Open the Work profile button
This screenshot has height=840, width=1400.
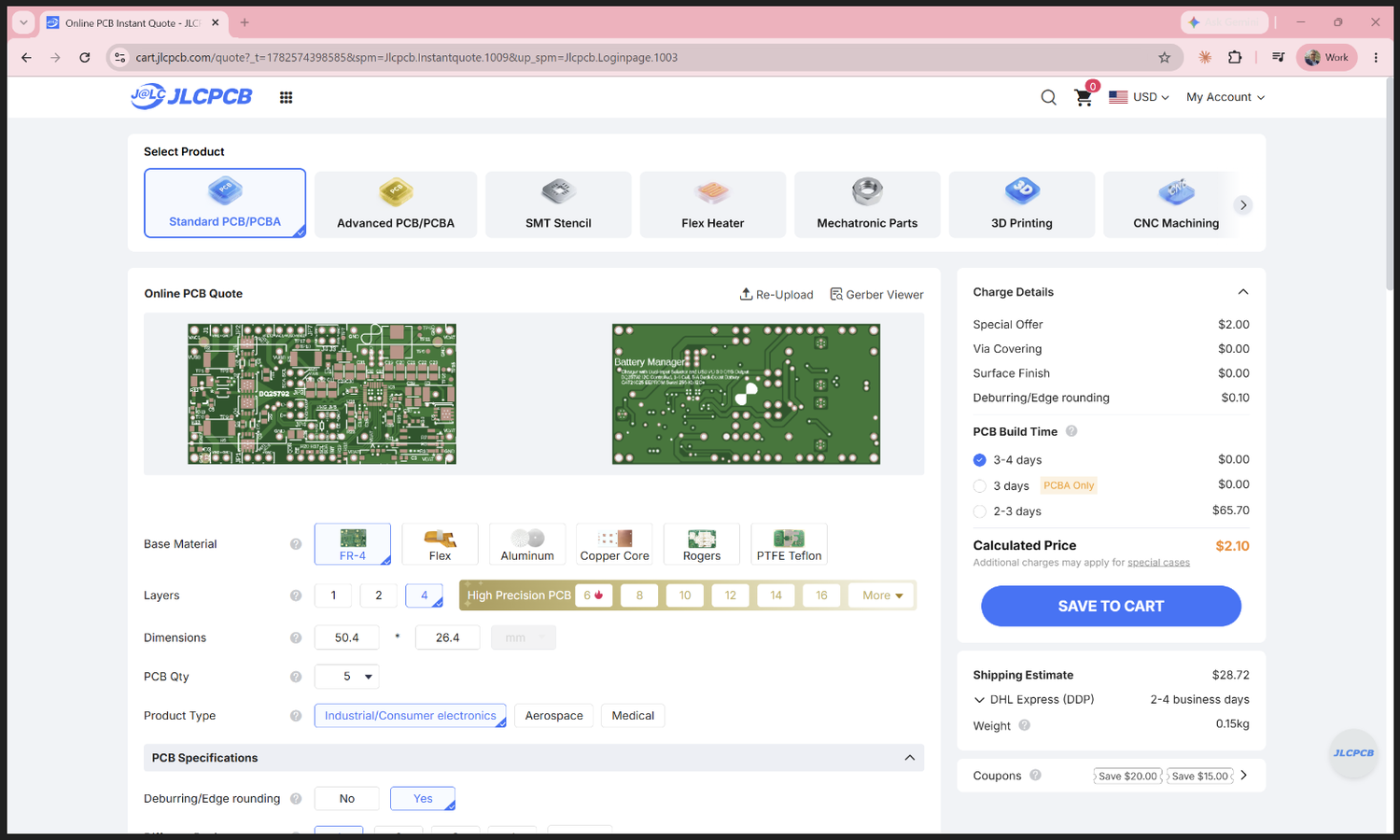click(x=1326, y=58)
